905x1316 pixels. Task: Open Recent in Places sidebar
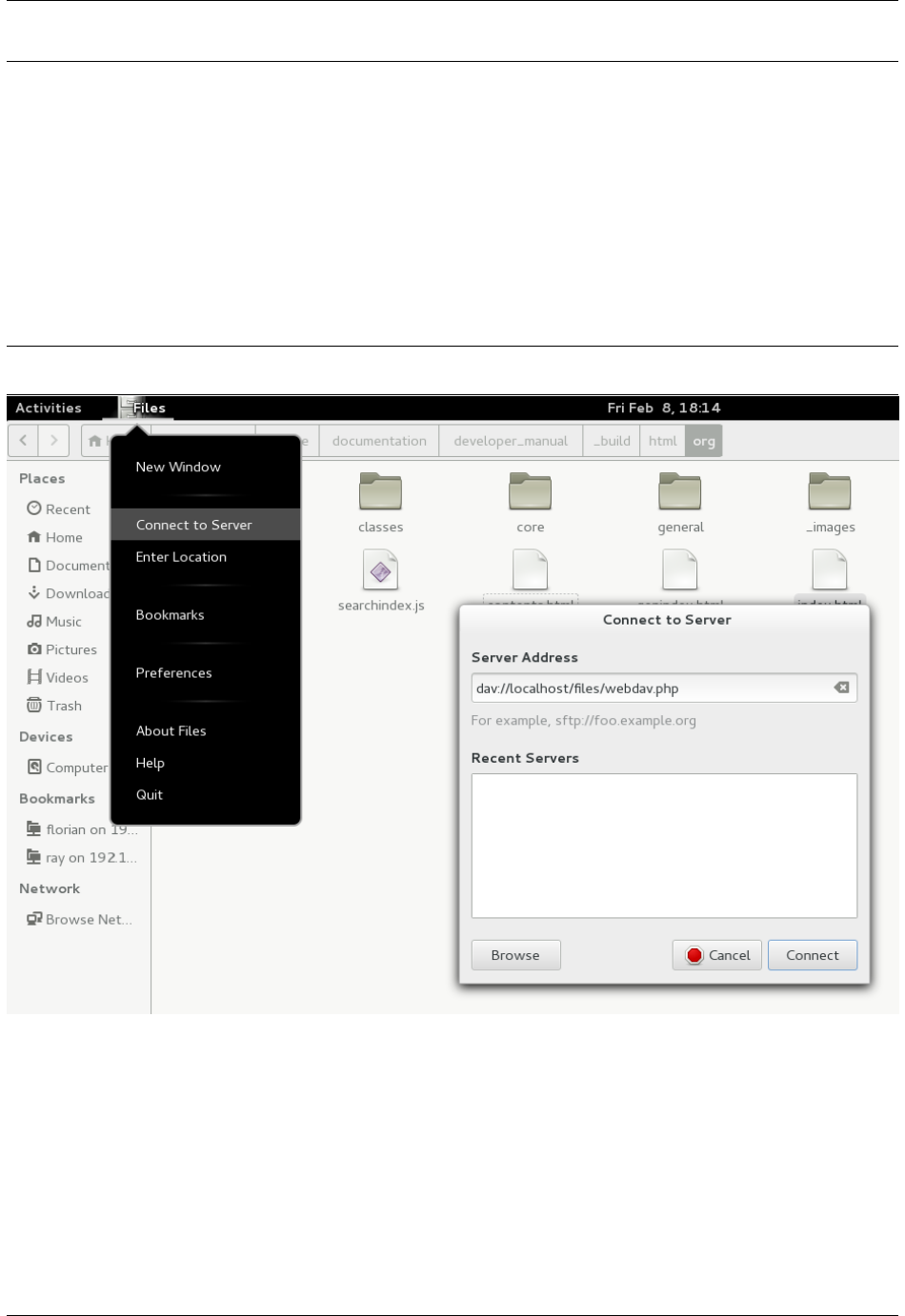click(x=68, y=509)
